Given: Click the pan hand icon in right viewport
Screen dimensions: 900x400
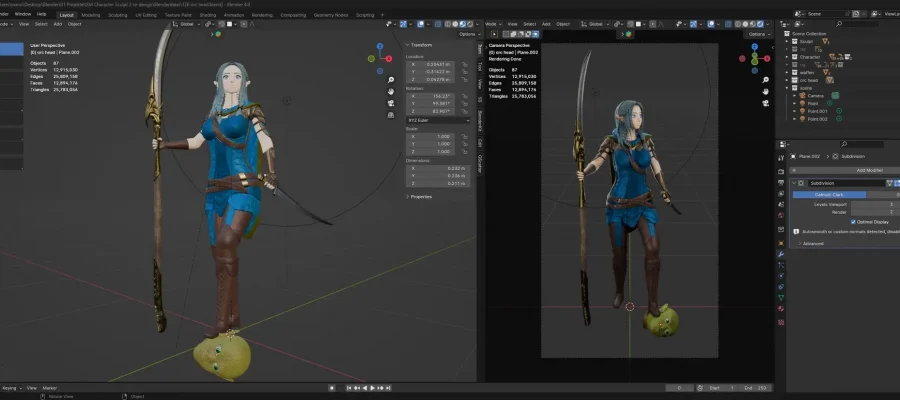Looking at the screenshot, I should click(x=766, y=91).
